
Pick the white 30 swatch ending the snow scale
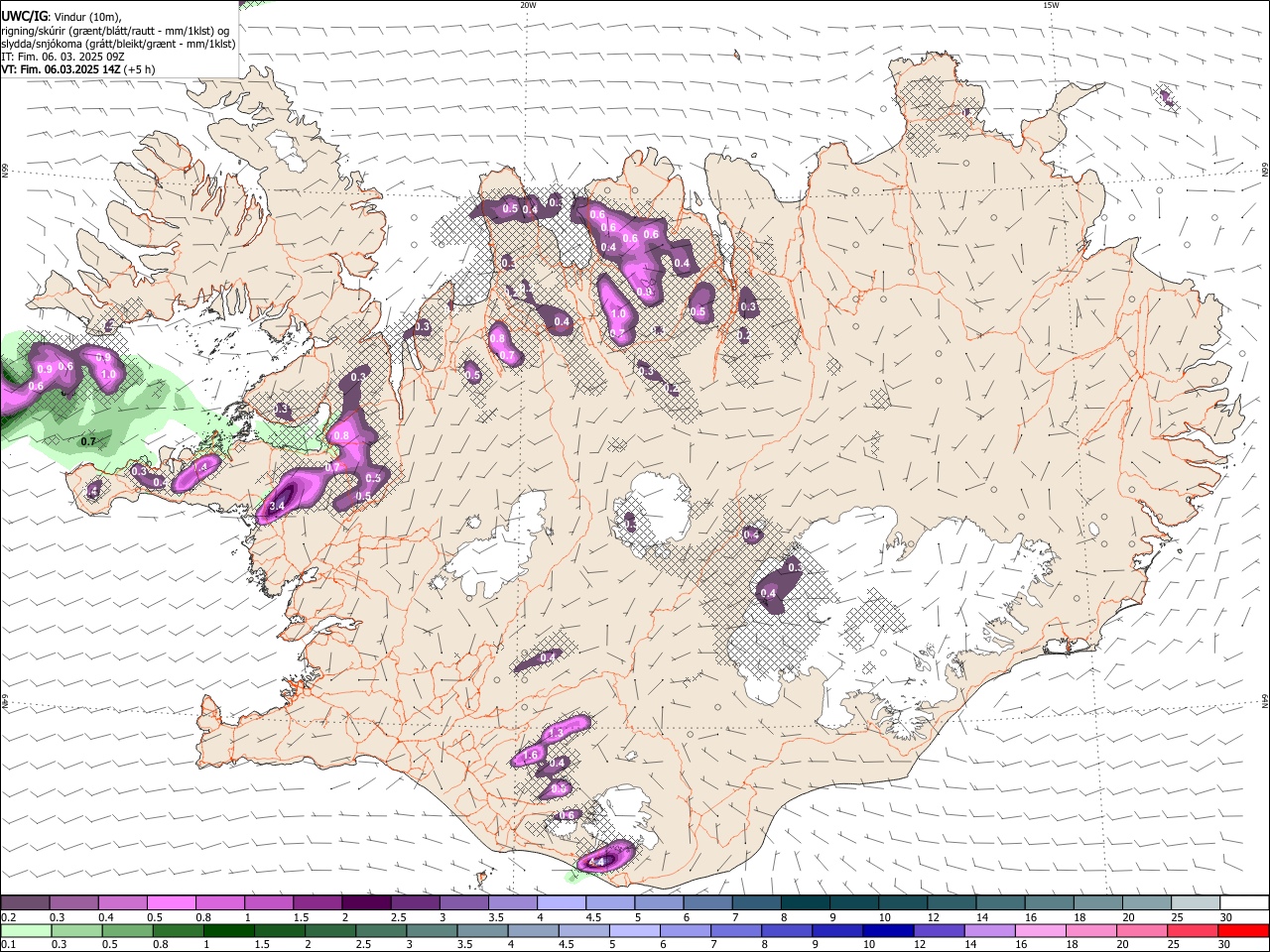point(1245,903)
